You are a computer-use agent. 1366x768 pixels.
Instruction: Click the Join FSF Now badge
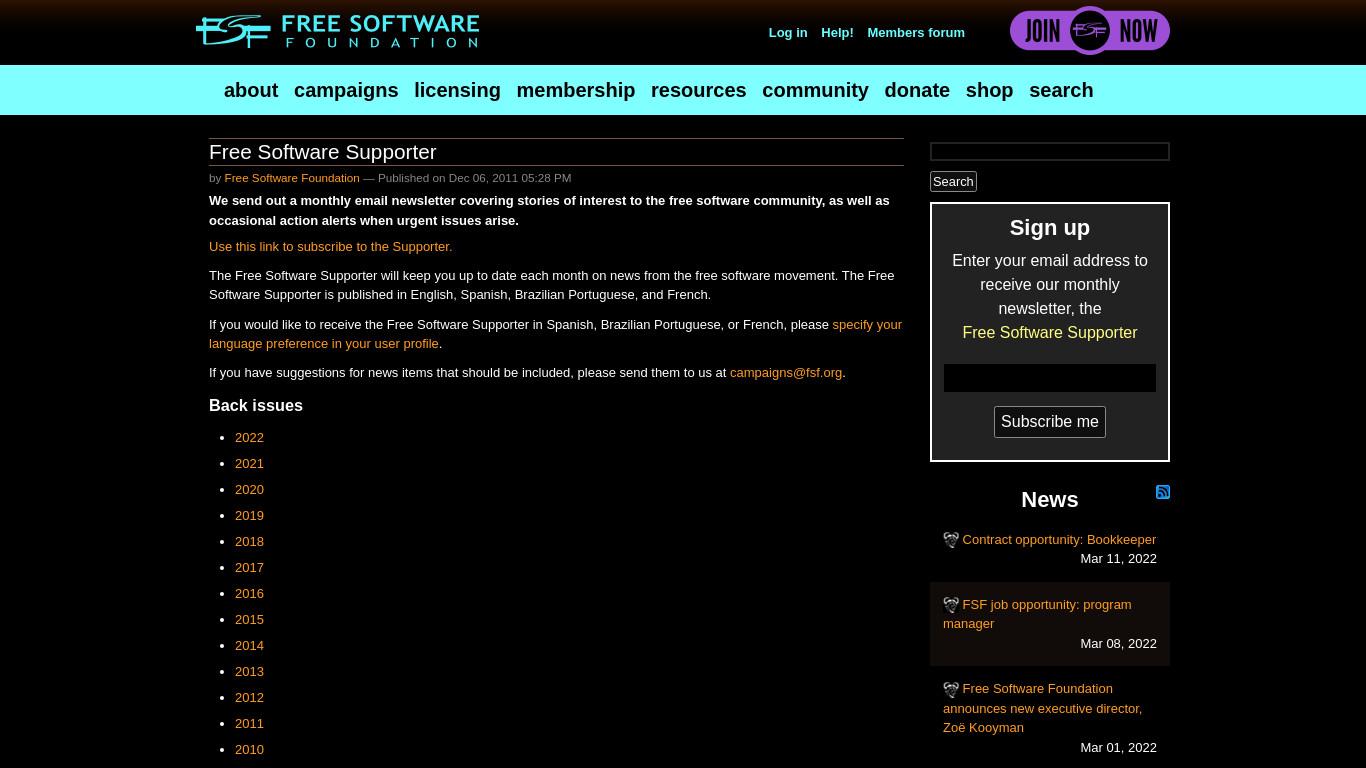pos(1090,31)
